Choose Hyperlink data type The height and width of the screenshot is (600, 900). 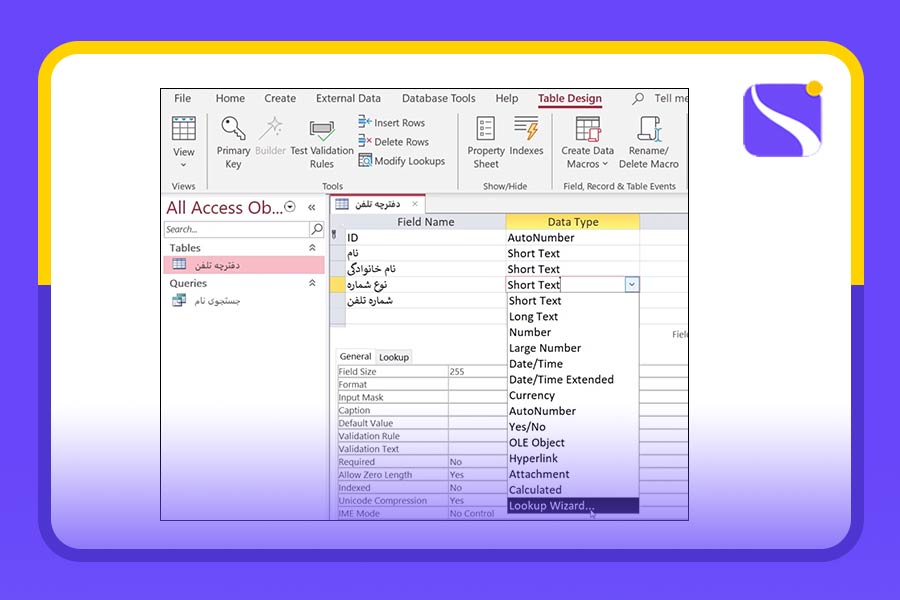pyautogui.click(x=573, y=458)
